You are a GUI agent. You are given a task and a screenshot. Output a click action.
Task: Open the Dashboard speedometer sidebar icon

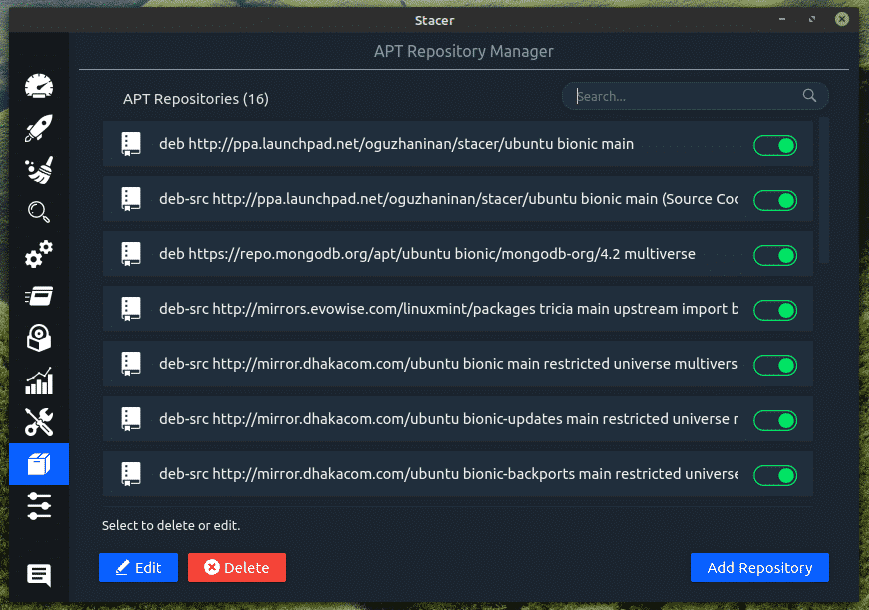pyautogui.click(x=39, y=86)
